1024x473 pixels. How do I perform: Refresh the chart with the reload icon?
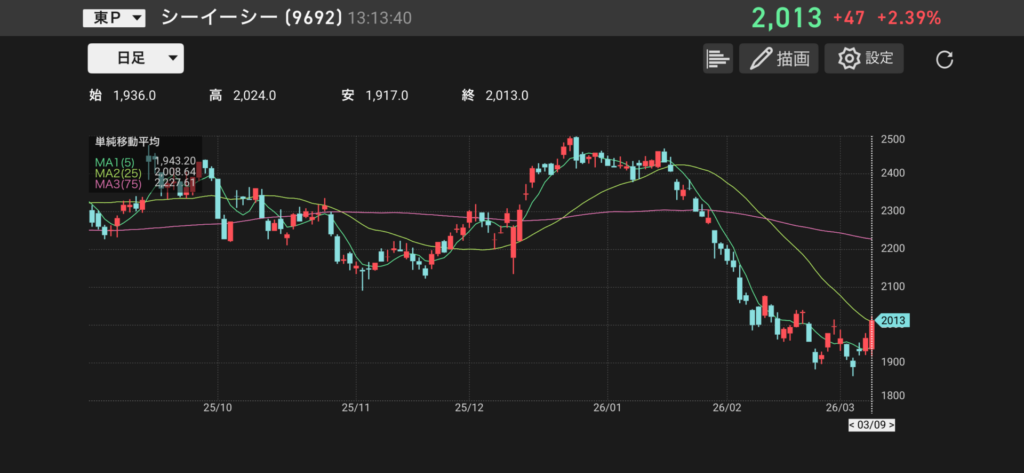(x=944, y=60)
